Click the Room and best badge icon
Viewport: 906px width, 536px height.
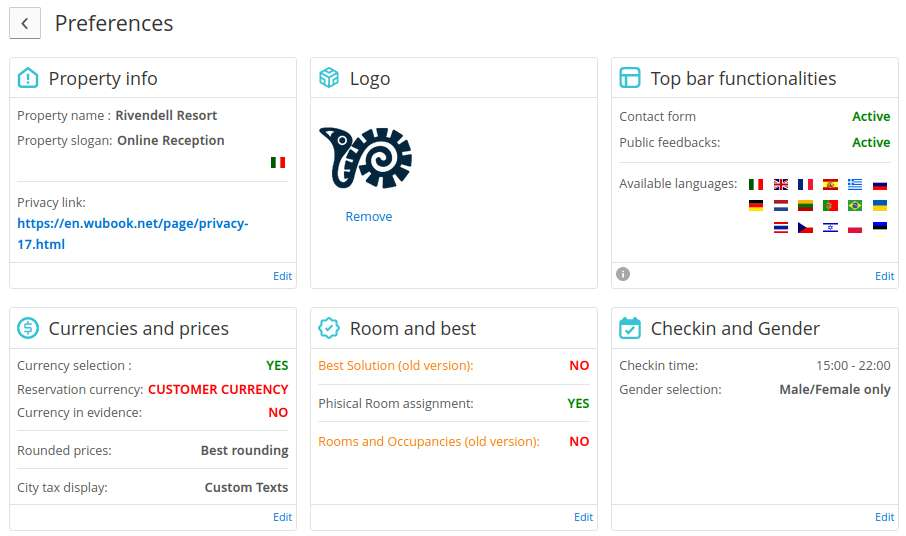[x=329, y=328]
